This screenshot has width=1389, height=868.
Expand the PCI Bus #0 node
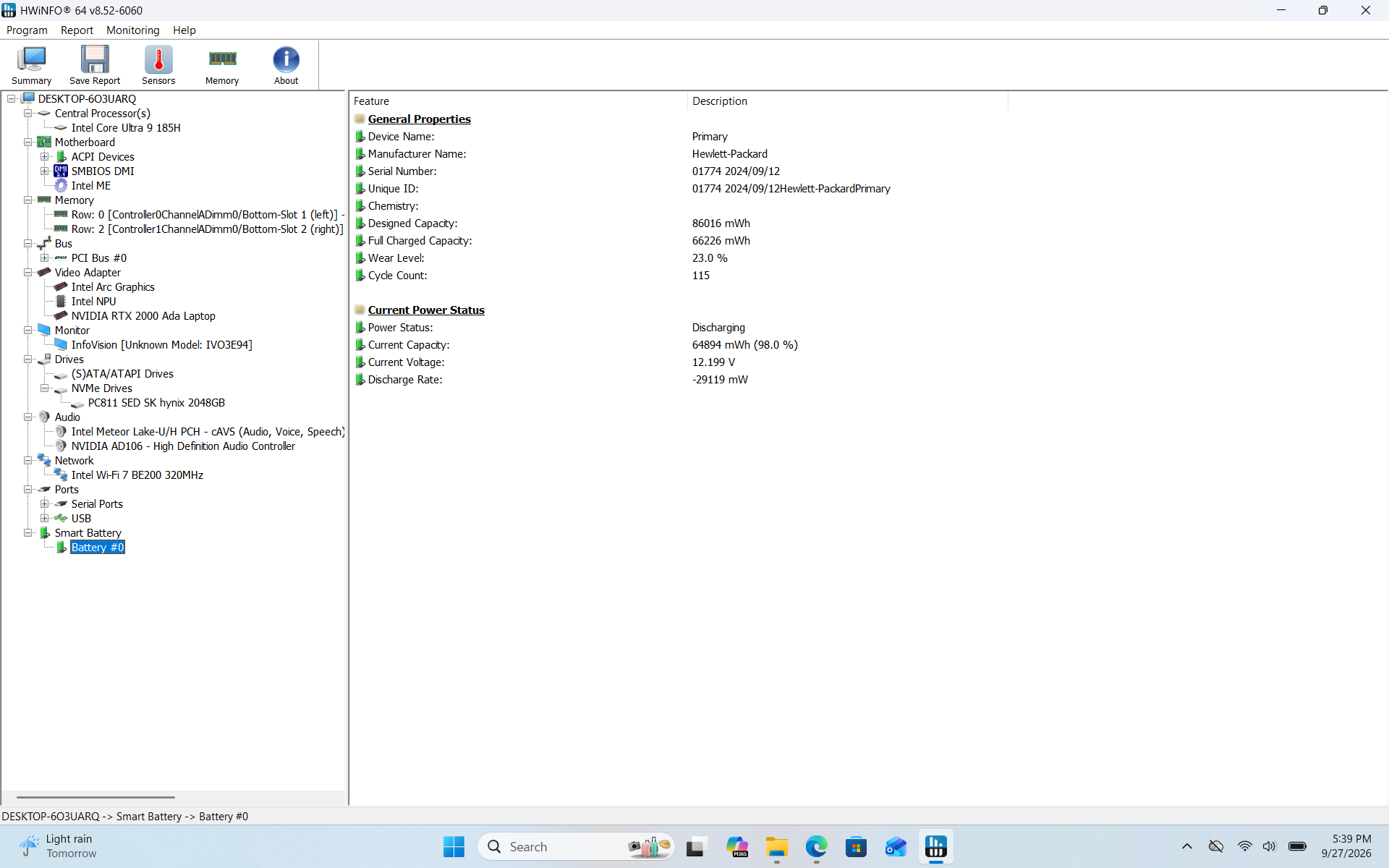(x=45, y=258)
